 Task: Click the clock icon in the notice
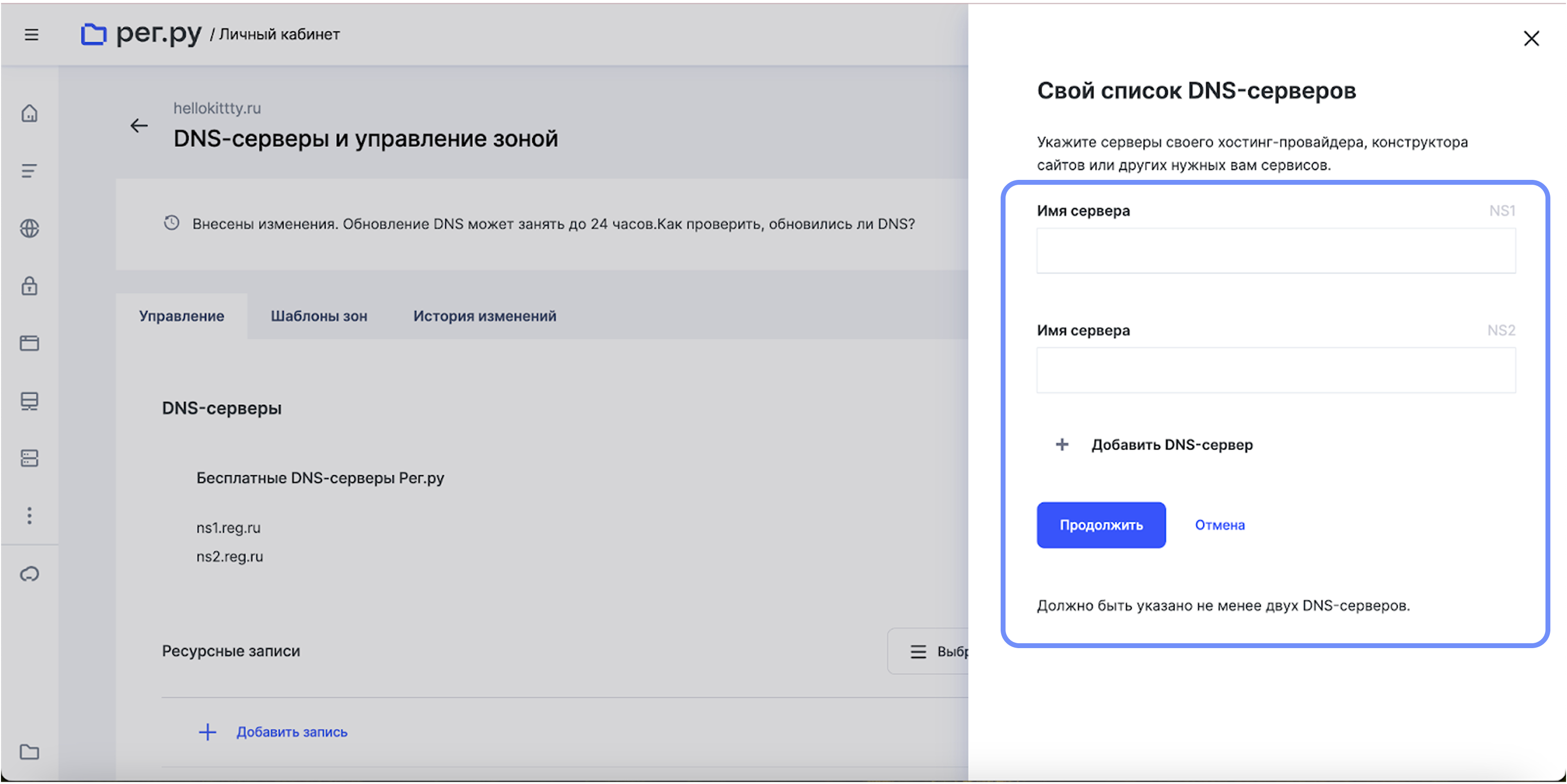172,223
